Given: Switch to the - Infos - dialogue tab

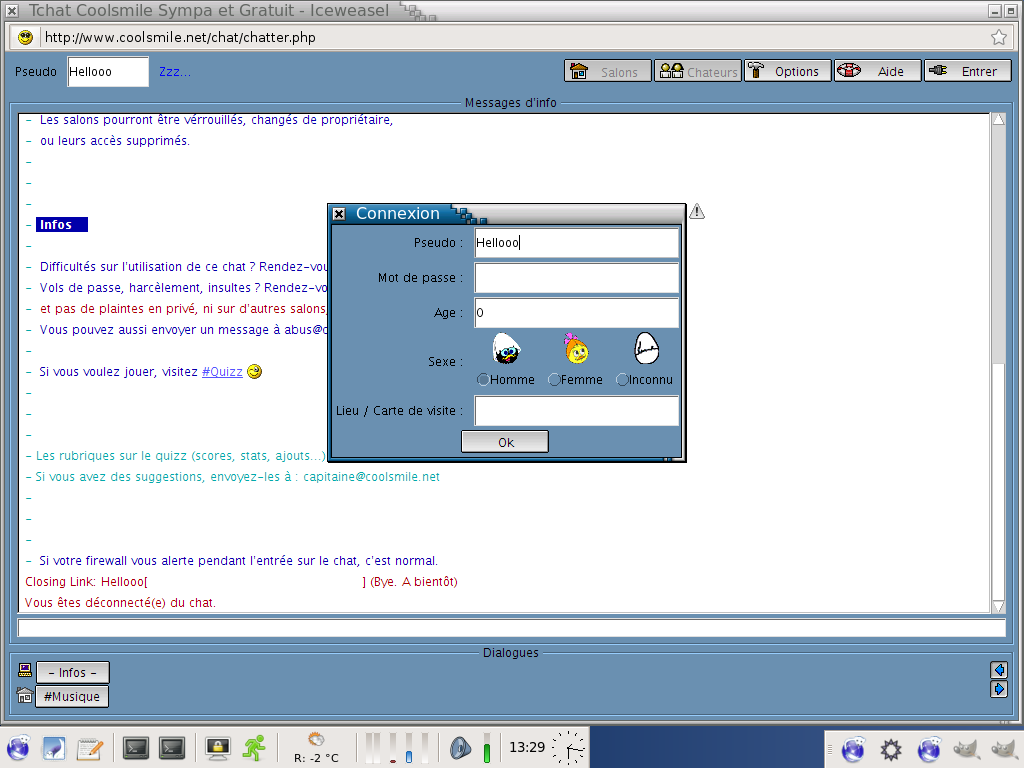Looking at the screenshot, I should click(x=72, y=673).
